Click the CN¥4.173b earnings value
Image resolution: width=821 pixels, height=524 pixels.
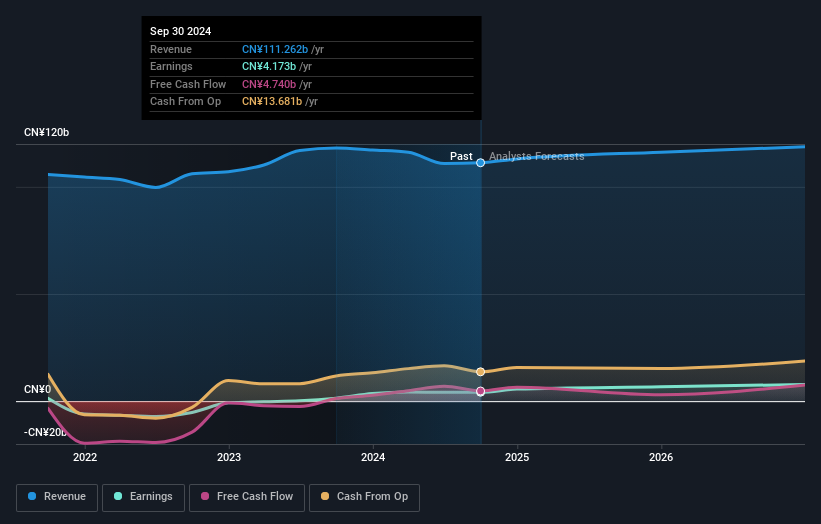[x=269, y=66]
